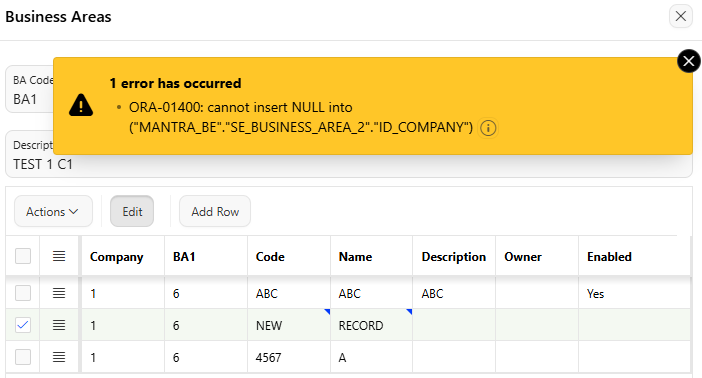Open row actions menu for NEW RECORD row

point(59,325)
